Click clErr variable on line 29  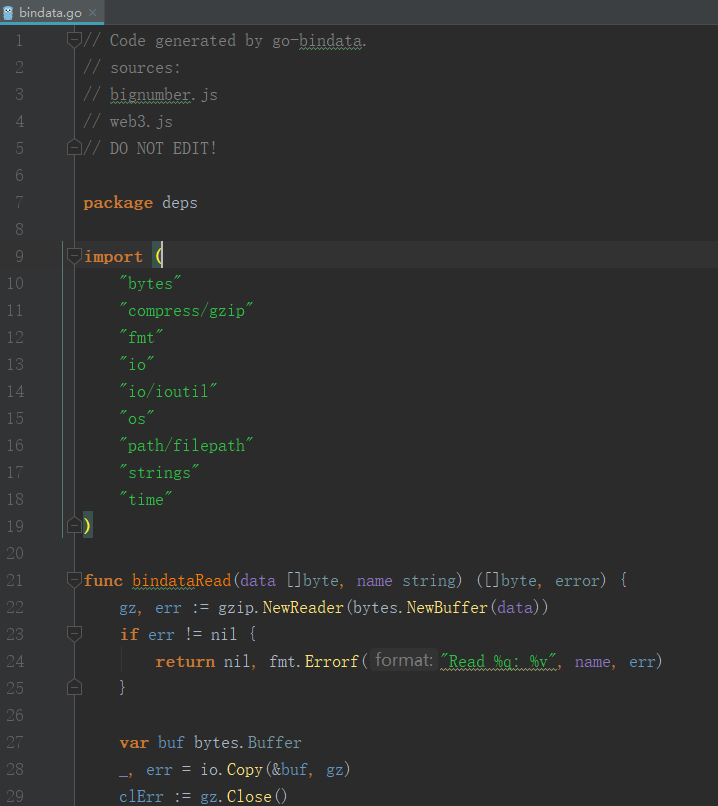(x=141, y=796)
